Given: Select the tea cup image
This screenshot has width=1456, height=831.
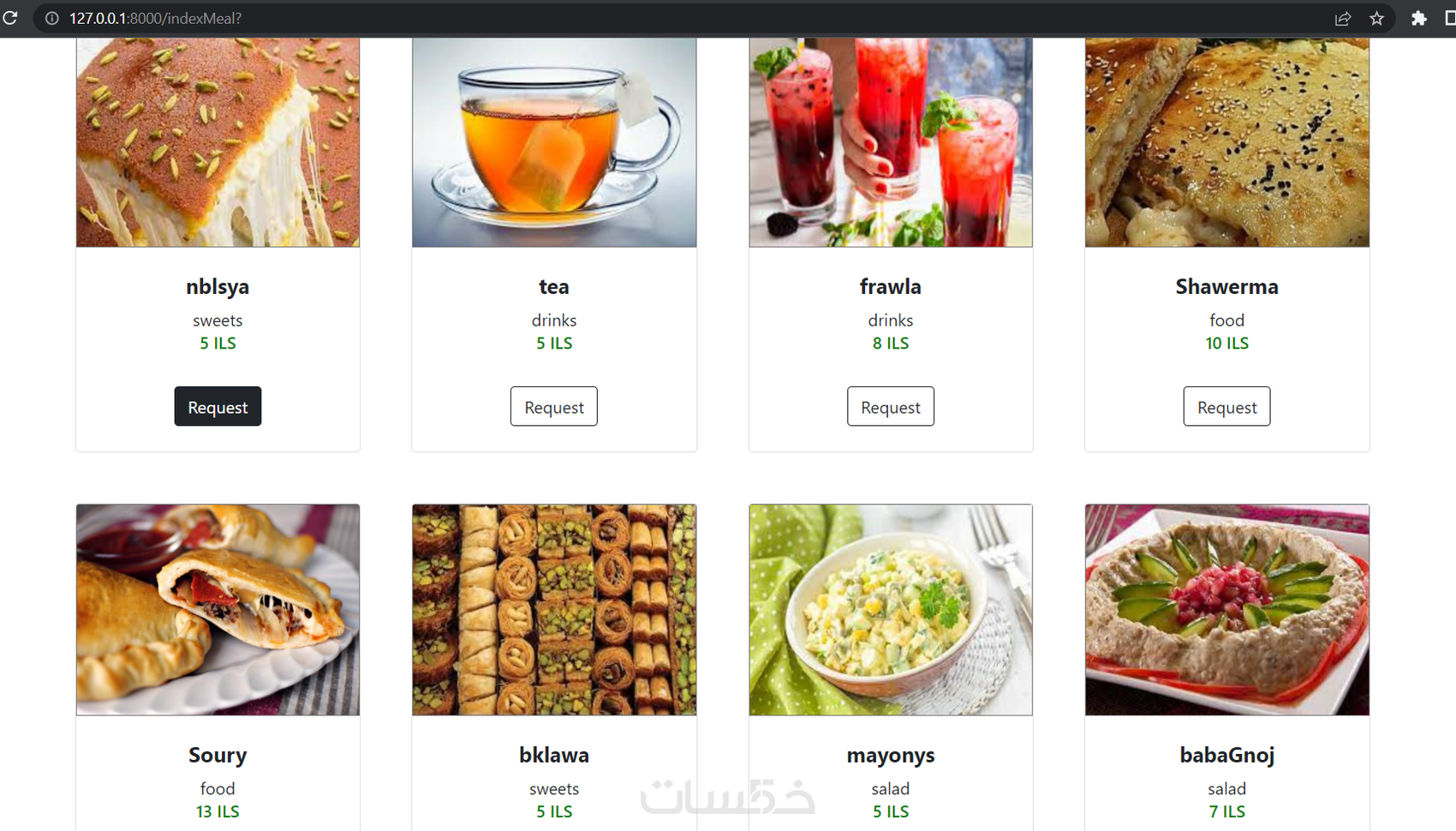Looking at the screenshot, I should tap(554, 142).
